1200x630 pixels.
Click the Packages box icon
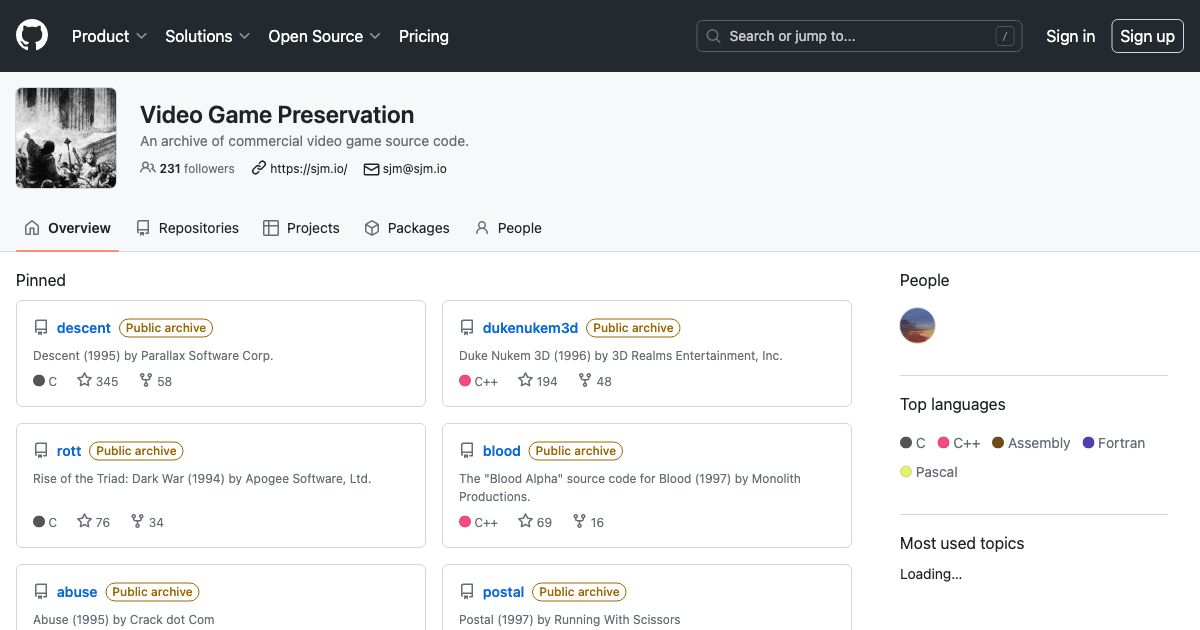tap(370, 228)
